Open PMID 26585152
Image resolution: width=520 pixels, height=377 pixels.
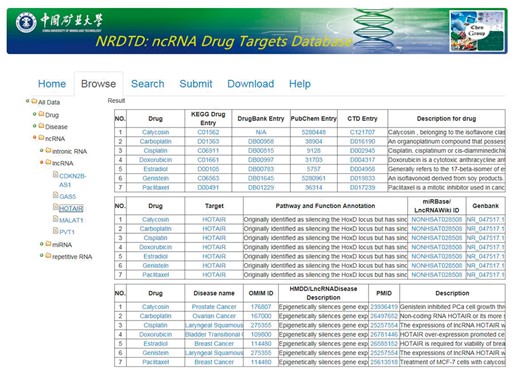(384, 344)
